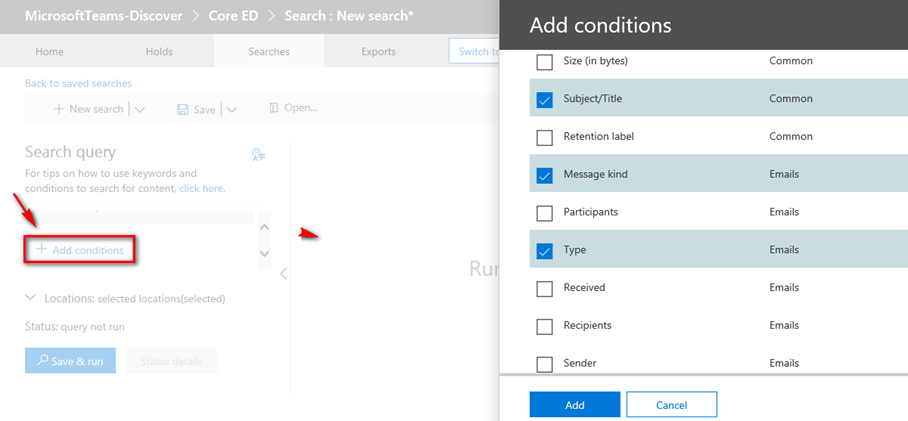Click the Save floppy disk icon

[182, 109]
